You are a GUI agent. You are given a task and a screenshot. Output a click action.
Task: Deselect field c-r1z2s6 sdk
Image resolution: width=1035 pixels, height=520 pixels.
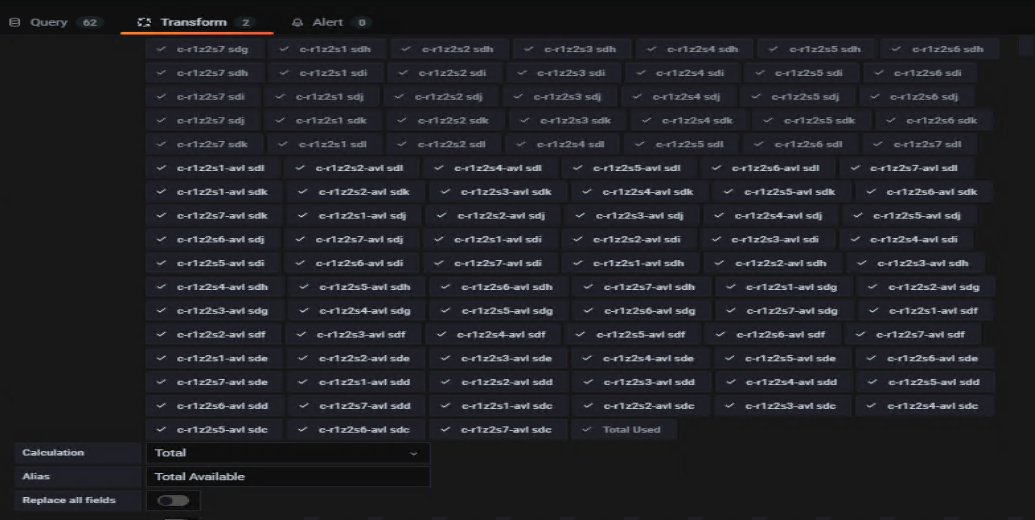pos(934,120)
